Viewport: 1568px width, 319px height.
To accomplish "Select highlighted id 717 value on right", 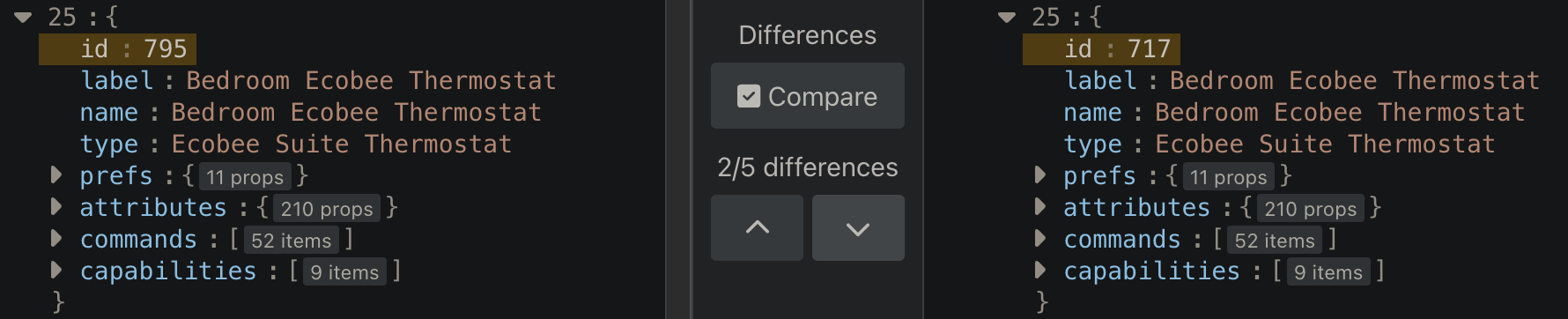I will click(x=1150, y=48).
